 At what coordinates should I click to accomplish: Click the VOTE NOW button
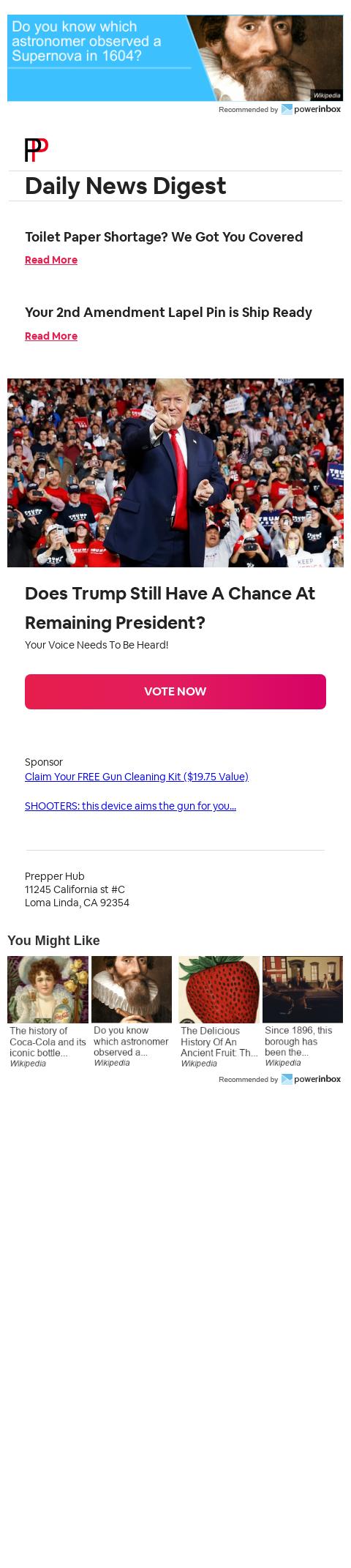pyautogui.click(x=175, y=692)
